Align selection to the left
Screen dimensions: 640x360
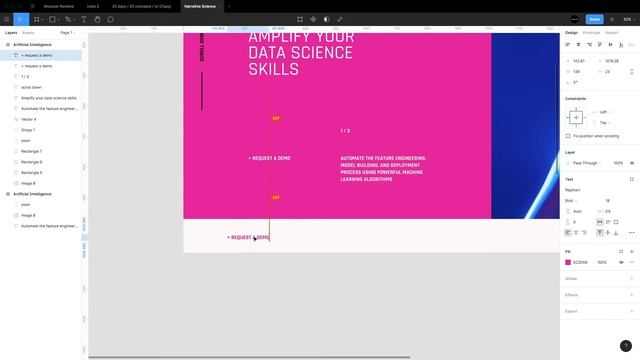click(x=568, y=44)
